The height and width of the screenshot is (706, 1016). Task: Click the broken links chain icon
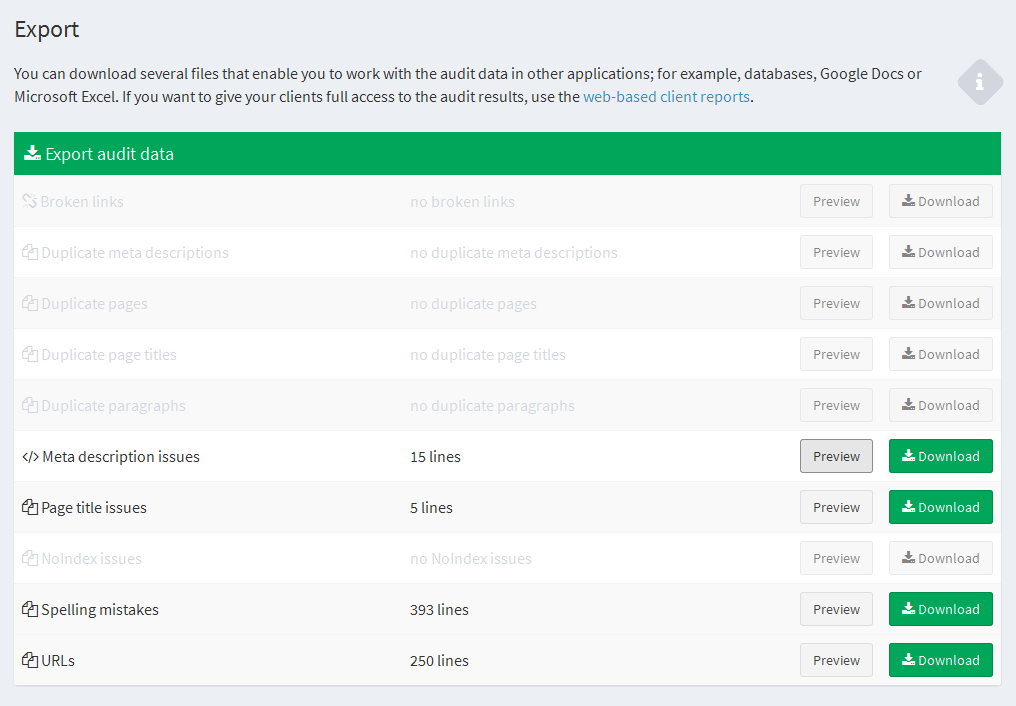tap(28, 201)
